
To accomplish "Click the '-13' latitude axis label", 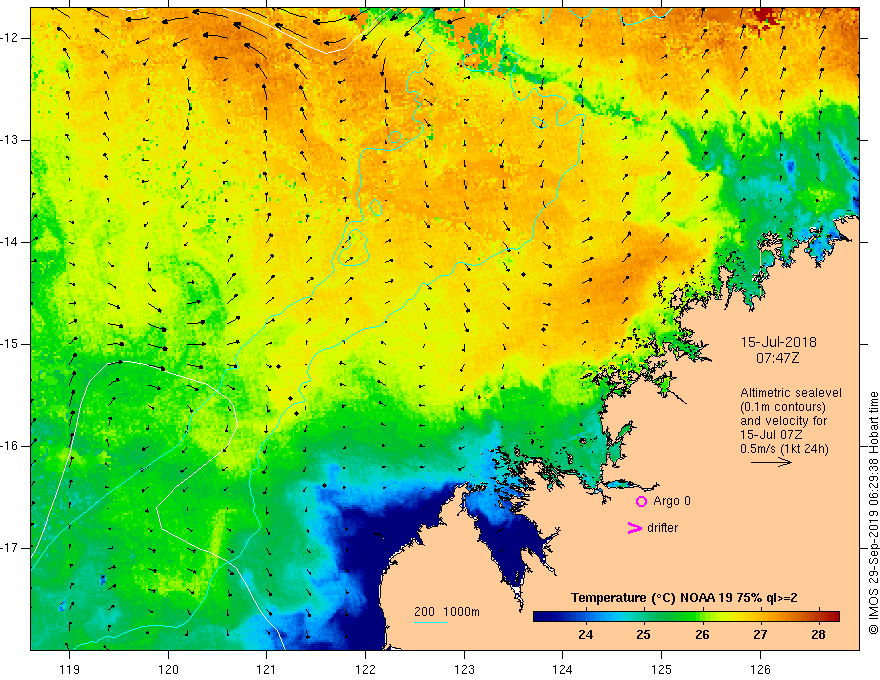I will point(11,140).
